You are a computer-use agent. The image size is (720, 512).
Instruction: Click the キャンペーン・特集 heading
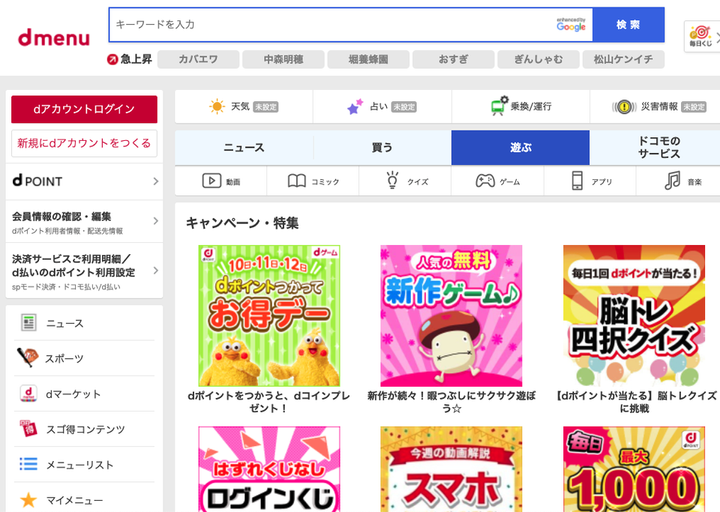click(242, 223)
